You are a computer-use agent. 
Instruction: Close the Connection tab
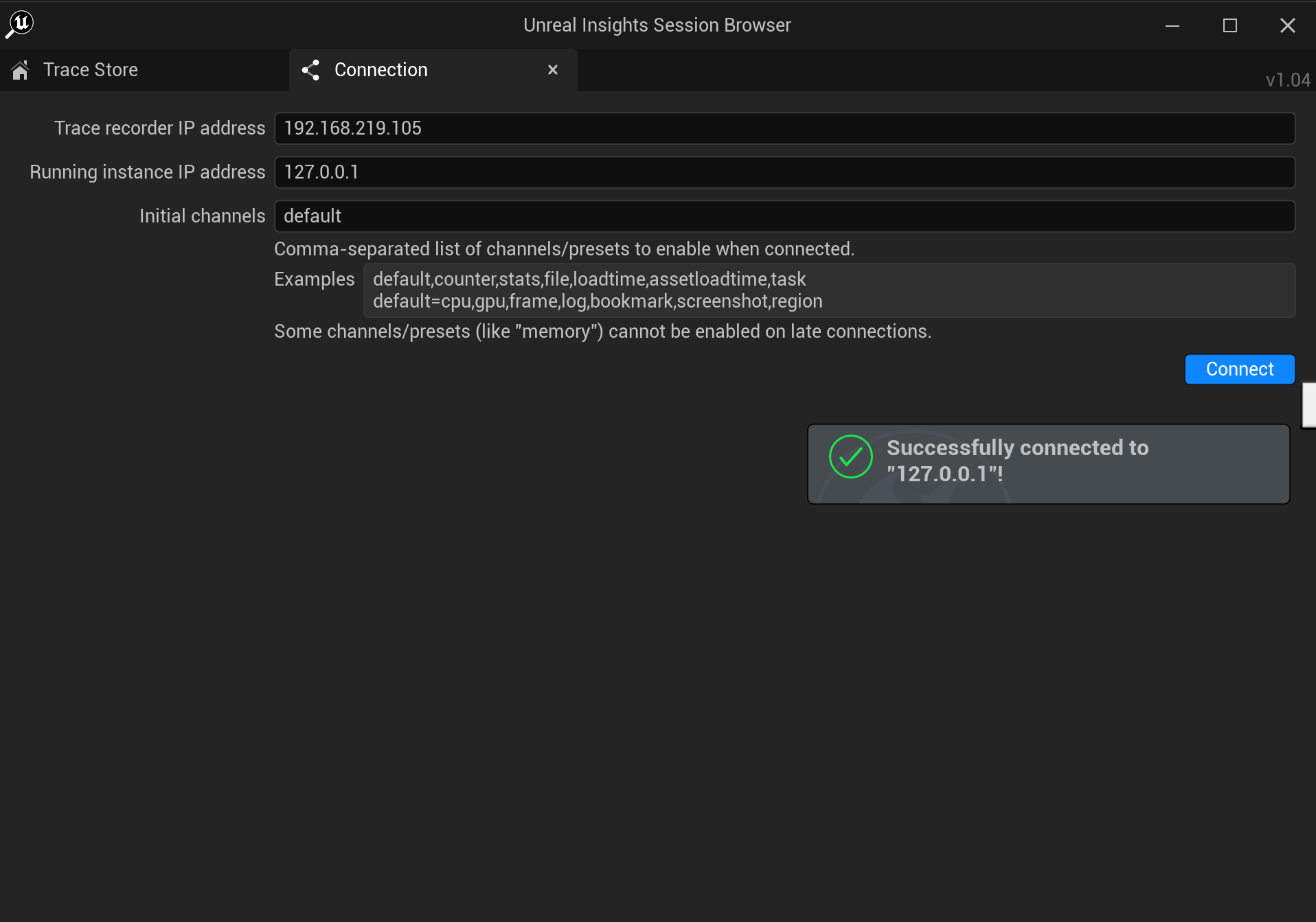553,70
